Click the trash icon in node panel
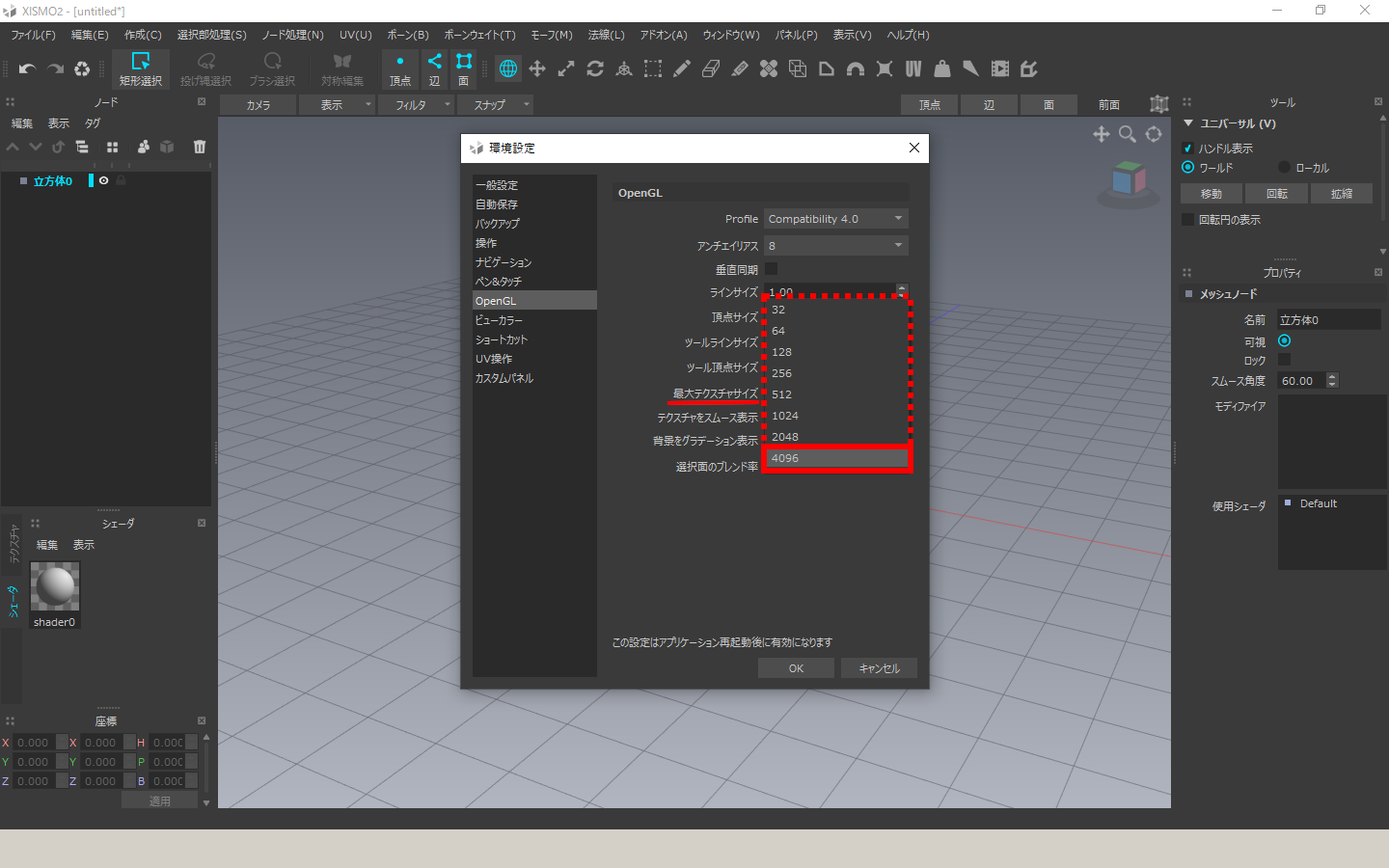1389x868 pixels. click(200, 147)
